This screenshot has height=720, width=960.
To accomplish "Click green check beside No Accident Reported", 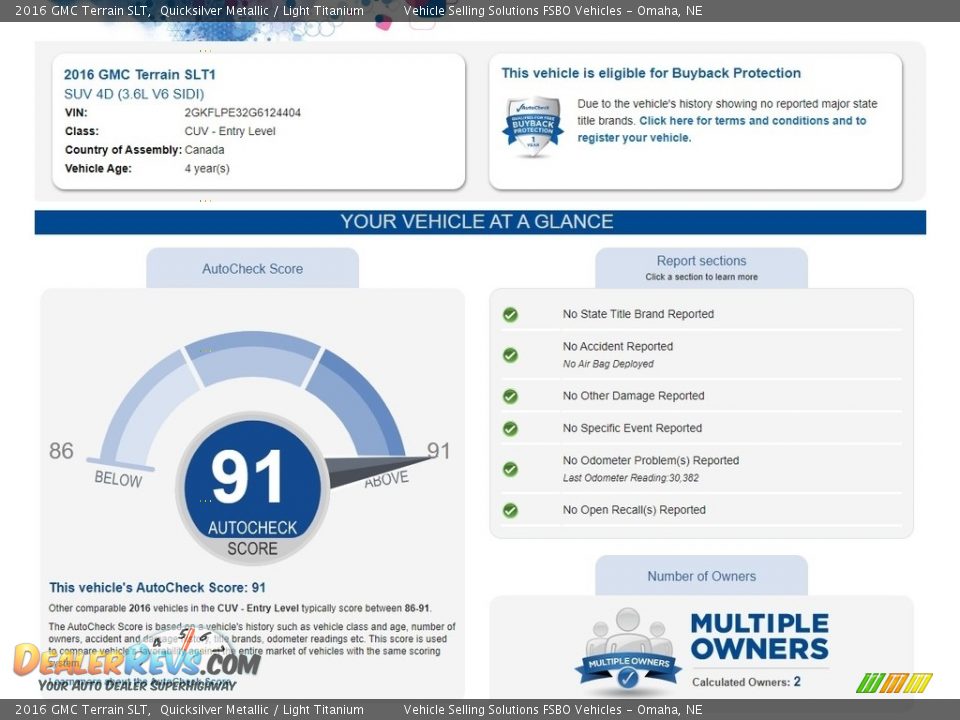I will [510, 355].
